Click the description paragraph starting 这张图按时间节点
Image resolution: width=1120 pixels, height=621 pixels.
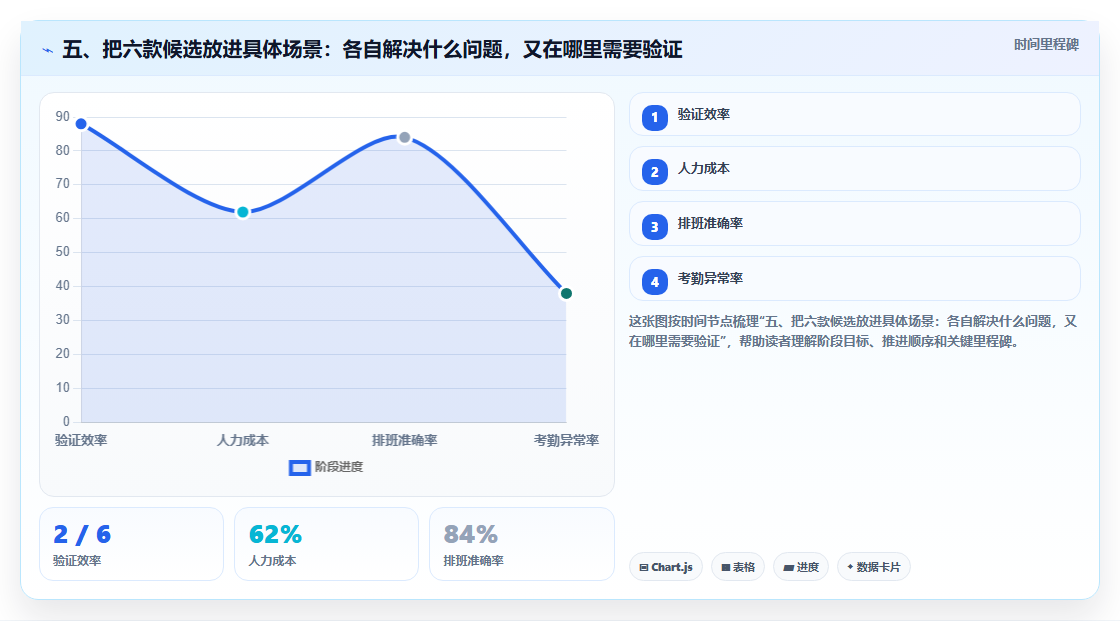[853, 331]
